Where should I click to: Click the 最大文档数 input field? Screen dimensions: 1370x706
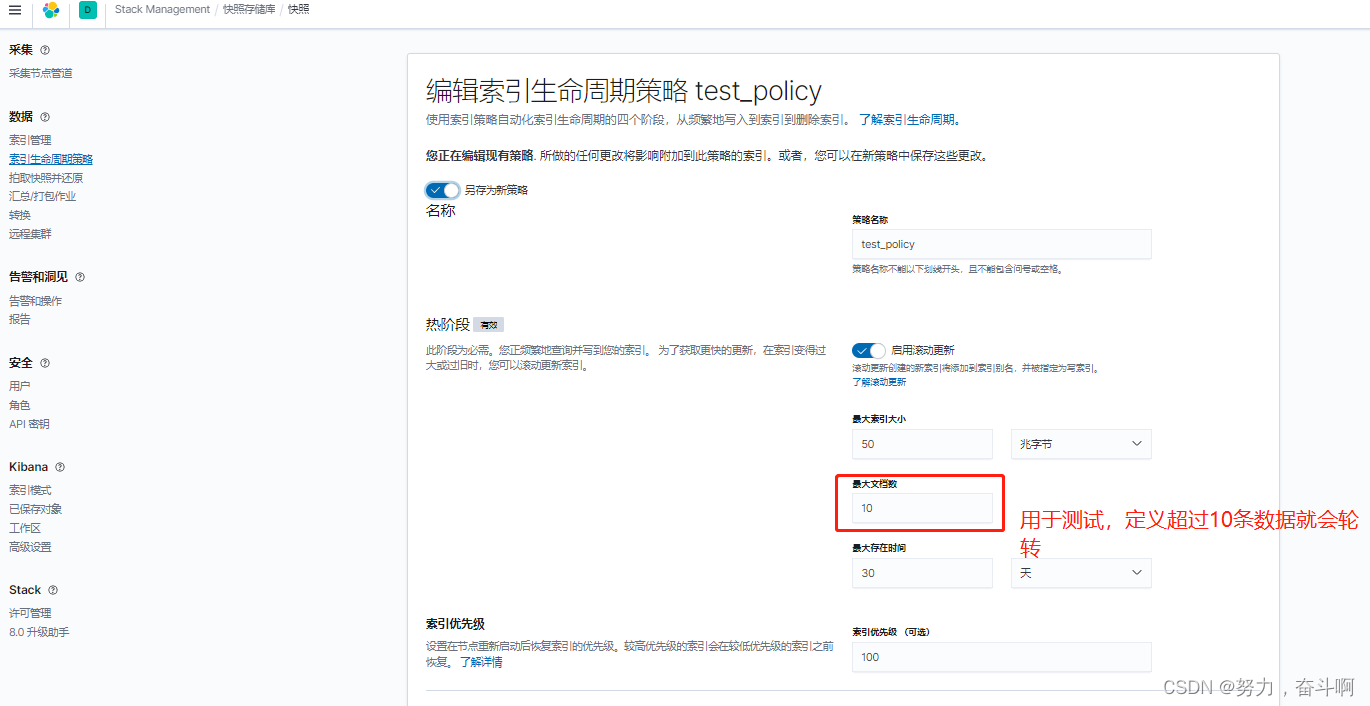click(x=922, y=508)
